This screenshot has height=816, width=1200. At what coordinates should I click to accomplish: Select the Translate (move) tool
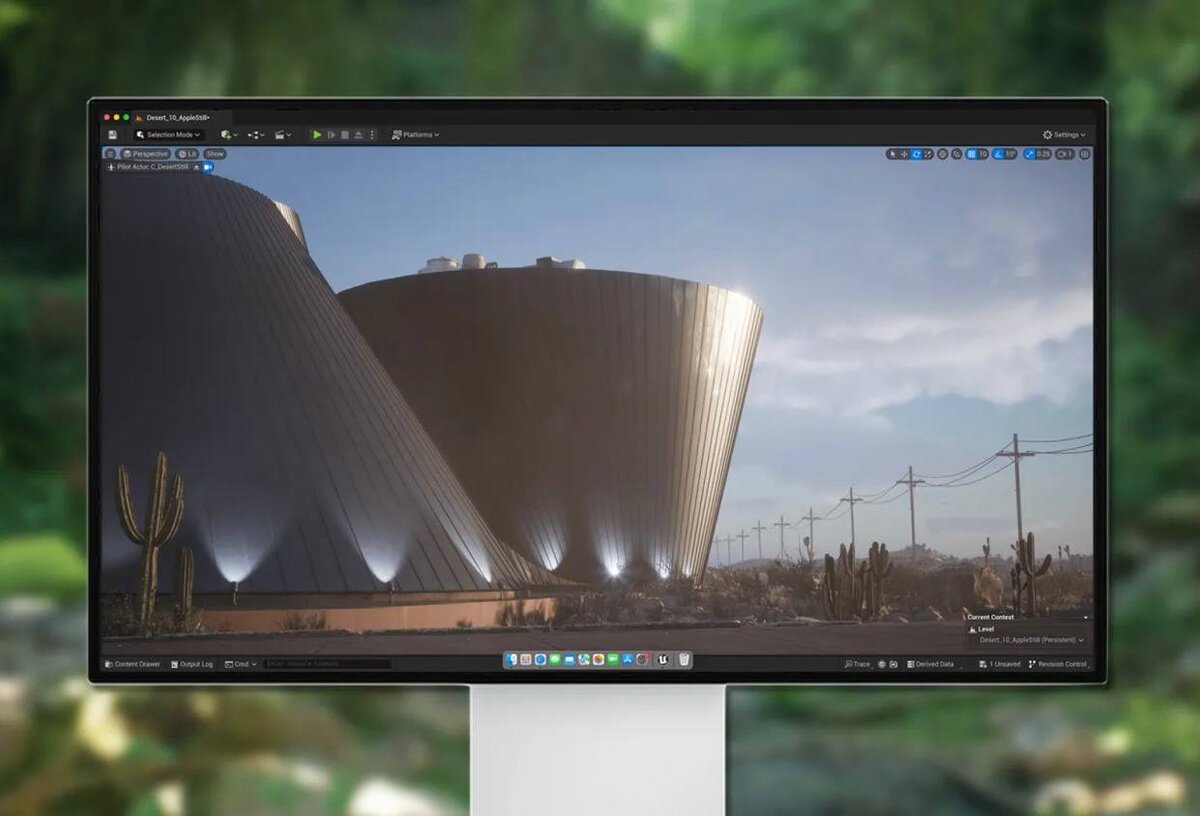pyautogui.click(x=904, y=154)
